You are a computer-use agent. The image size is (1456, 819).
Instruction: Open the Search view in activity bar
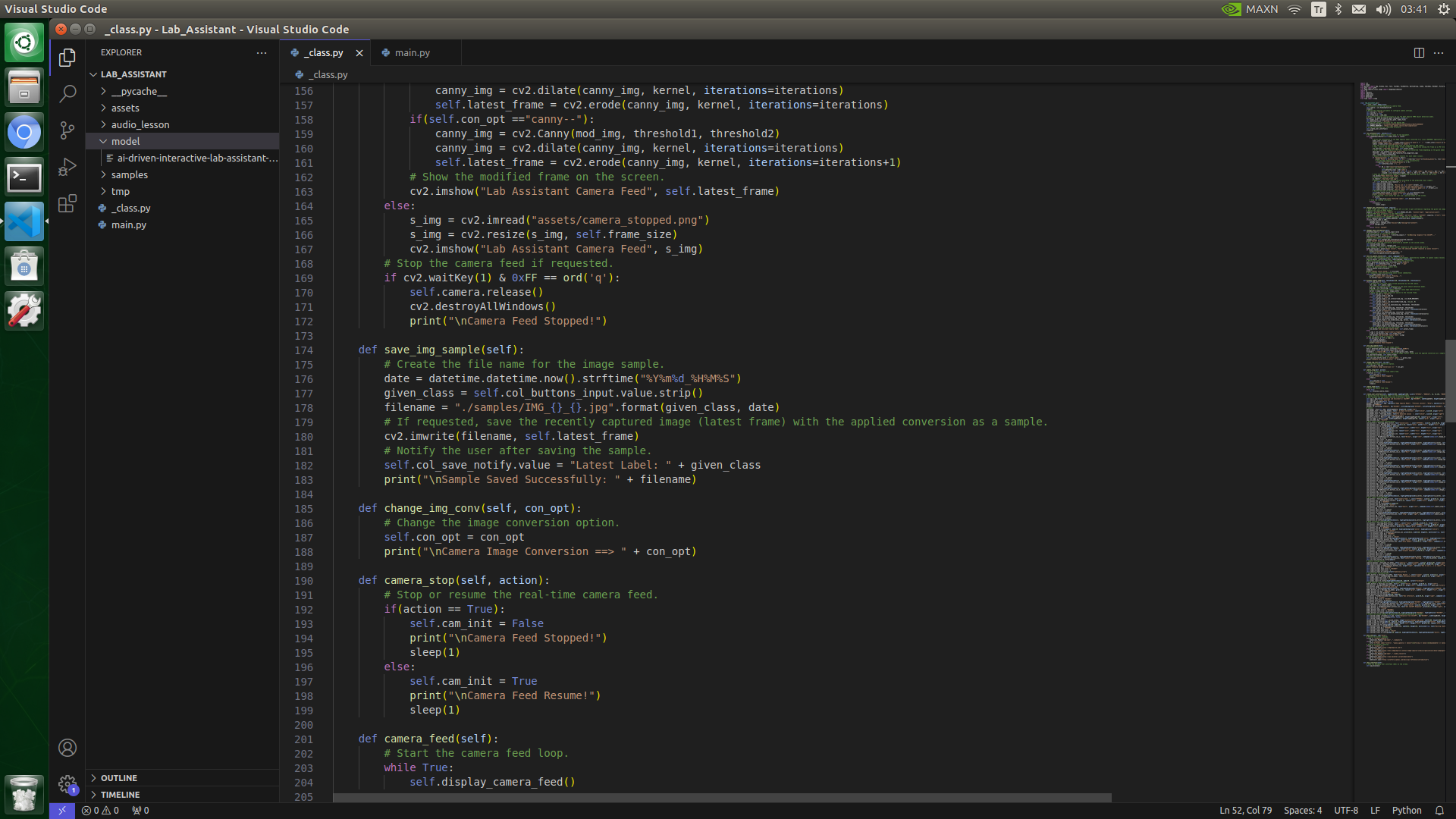[67, 93]
